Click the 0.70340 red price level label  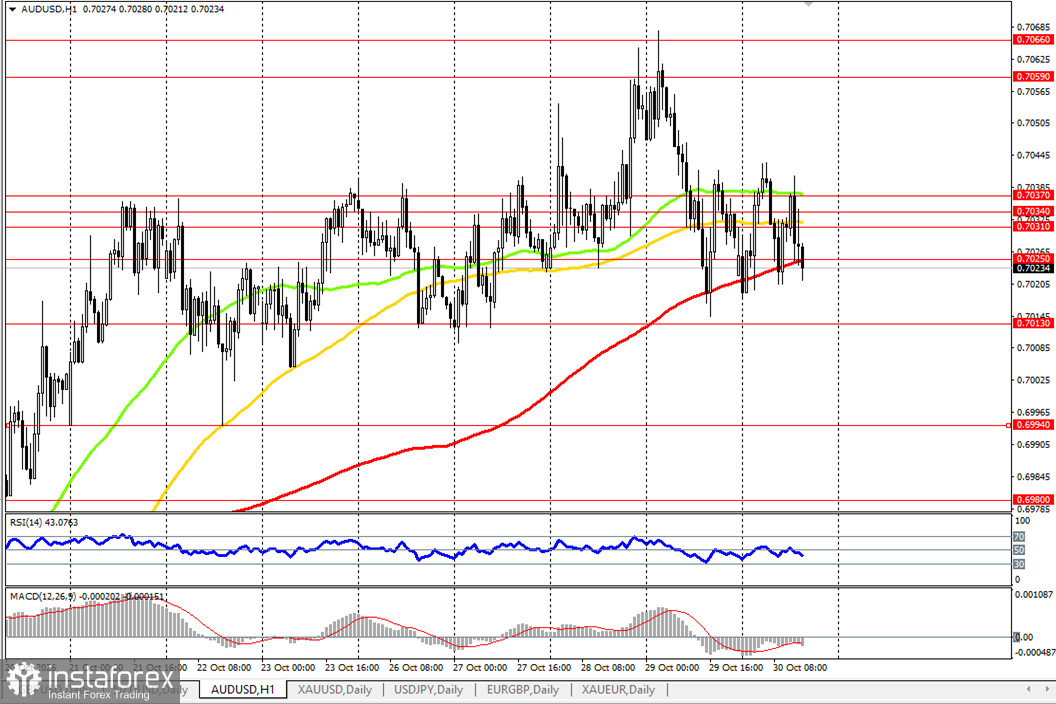coord(1032,211)
